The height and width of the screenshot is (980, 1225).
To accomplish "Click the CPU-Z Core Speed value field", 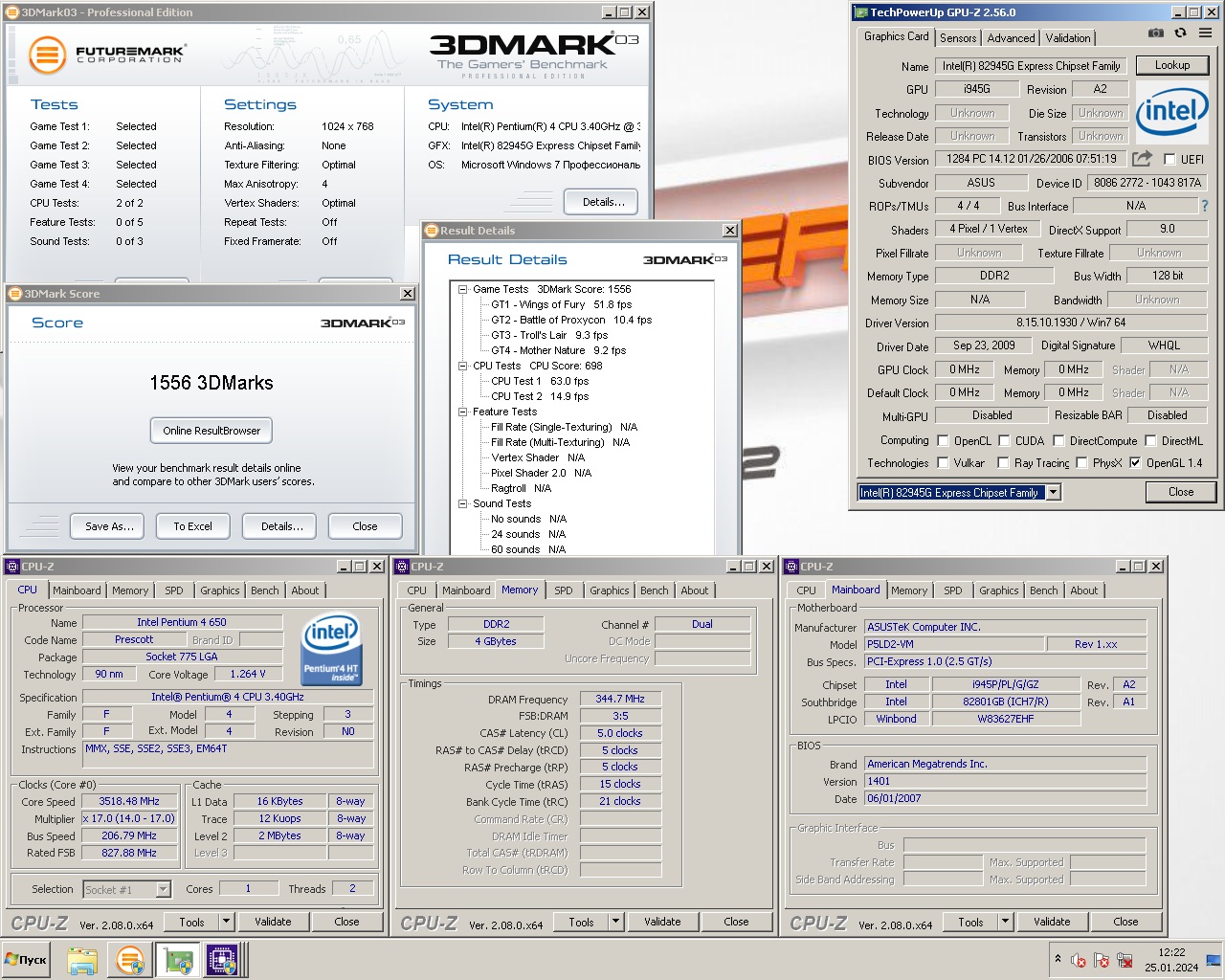I will coord(129,802).
